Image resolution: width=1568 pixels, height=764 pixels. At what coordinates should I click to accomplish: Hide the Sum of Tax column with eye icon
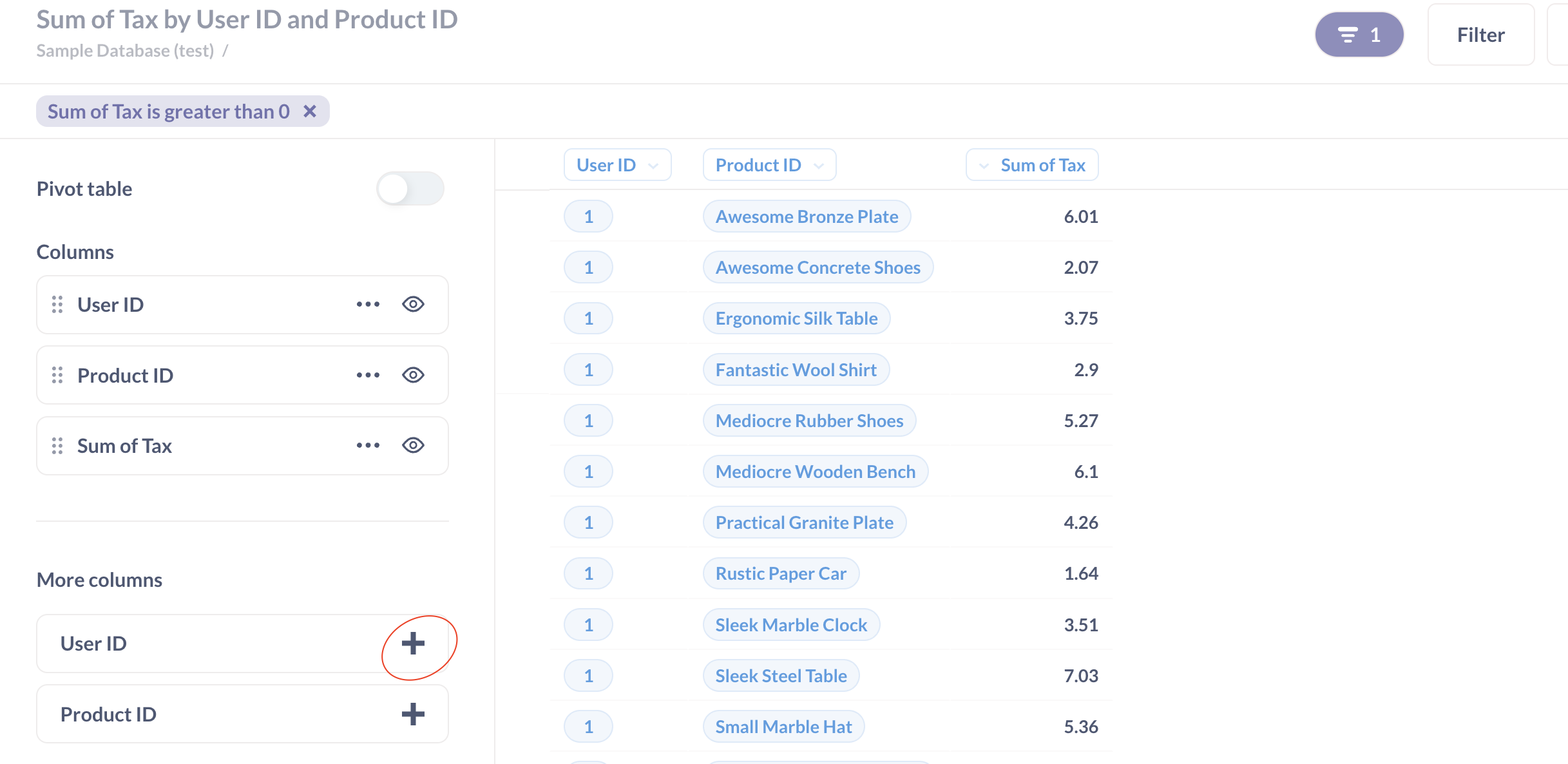pos(414,445)
